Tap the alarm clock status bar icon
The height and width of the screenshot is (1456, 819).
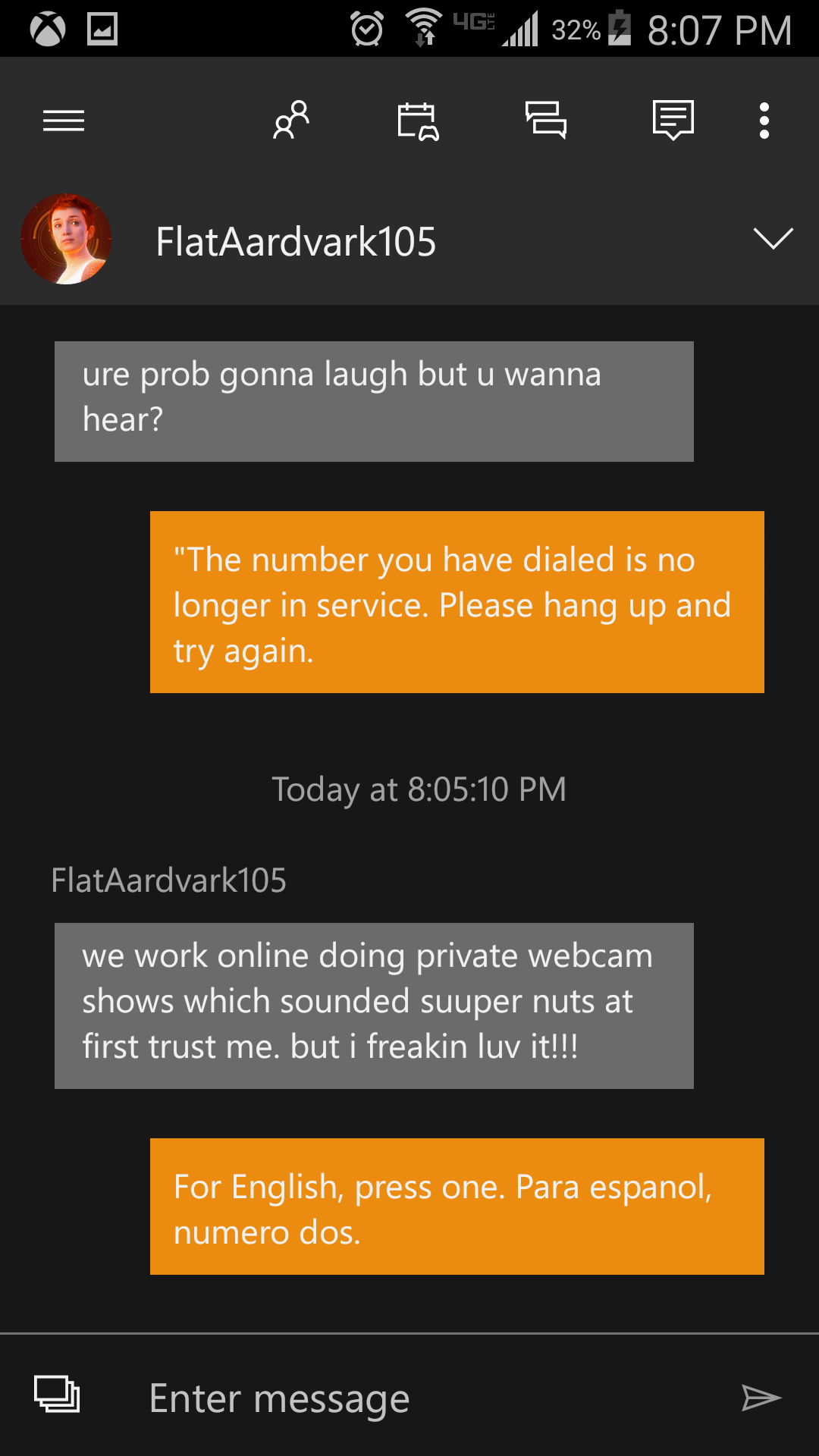coord(367,30)
